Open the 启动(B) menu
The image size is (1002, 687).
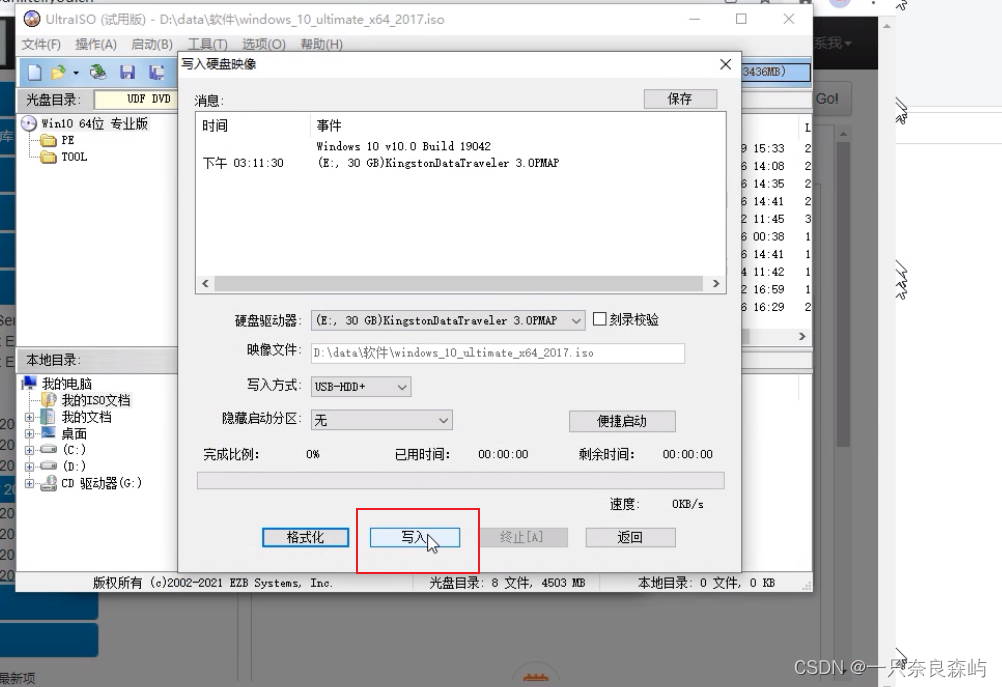click(x=152, y=44)
